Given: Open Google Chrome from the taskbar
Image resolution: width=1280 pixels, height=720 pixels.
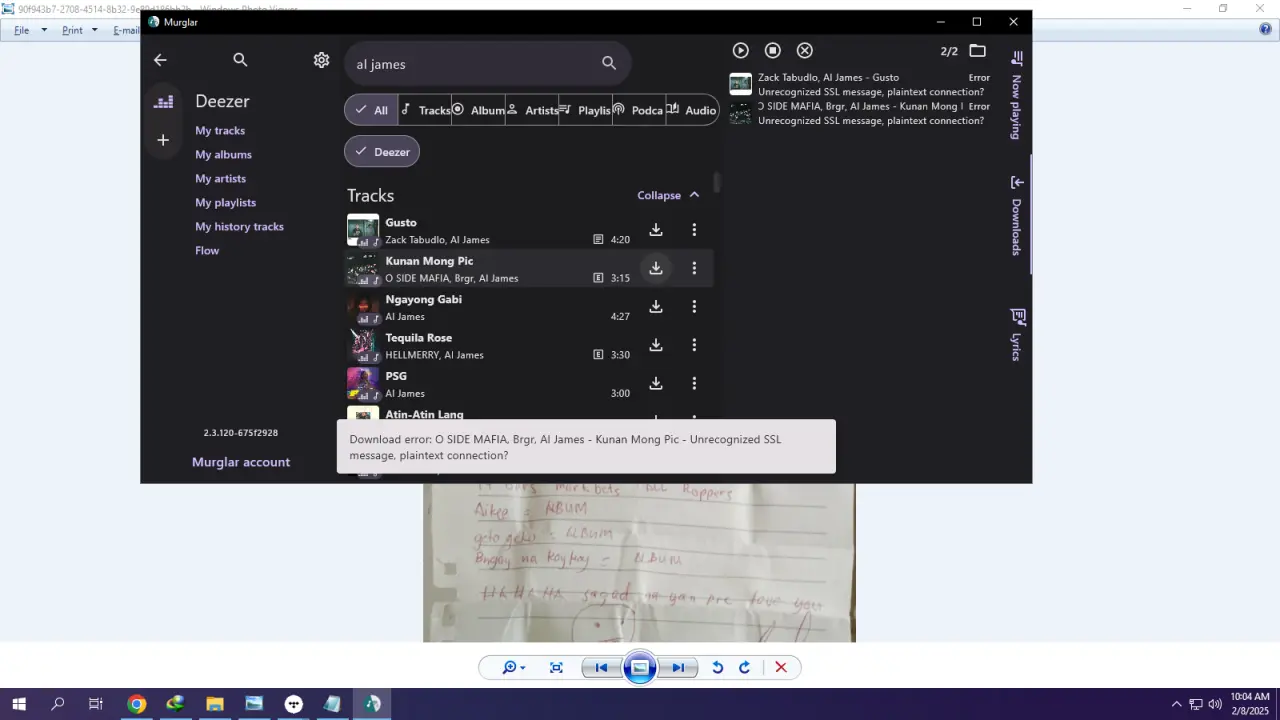Looking at the screenshot, I should [136, 704].
